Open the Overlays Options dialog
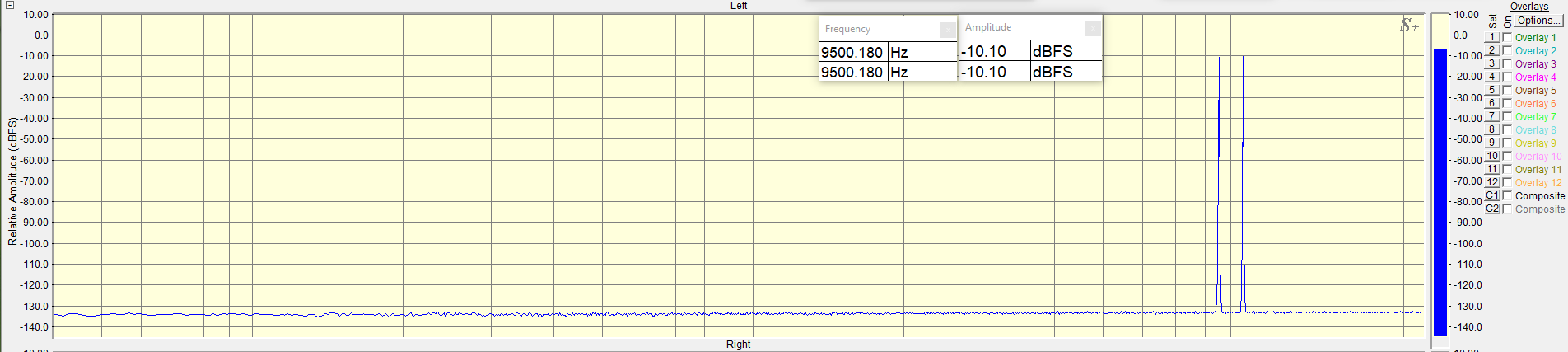 1538,21
